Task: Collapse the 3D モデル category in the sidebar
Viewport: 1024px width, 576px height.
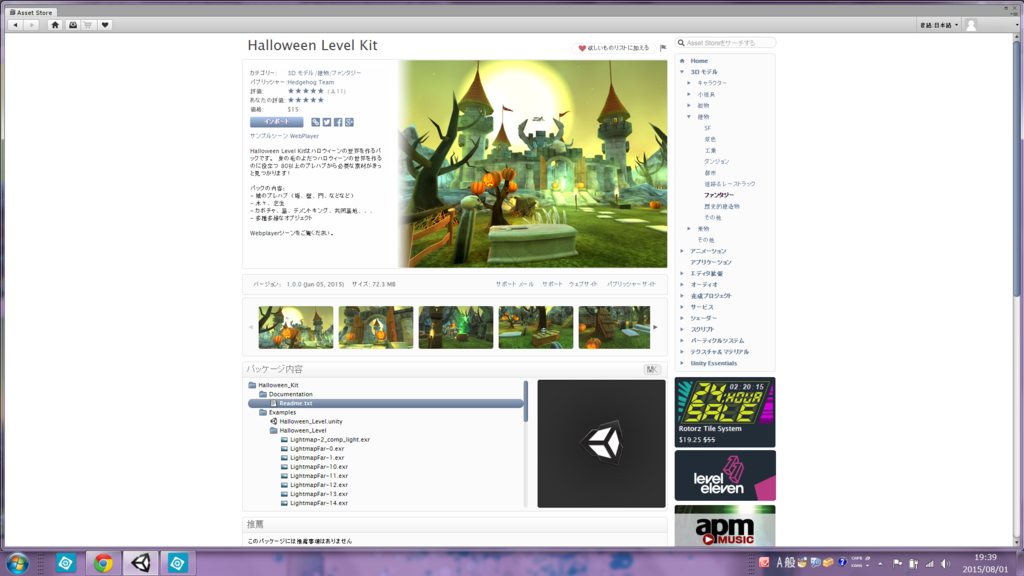Action: 682,72
